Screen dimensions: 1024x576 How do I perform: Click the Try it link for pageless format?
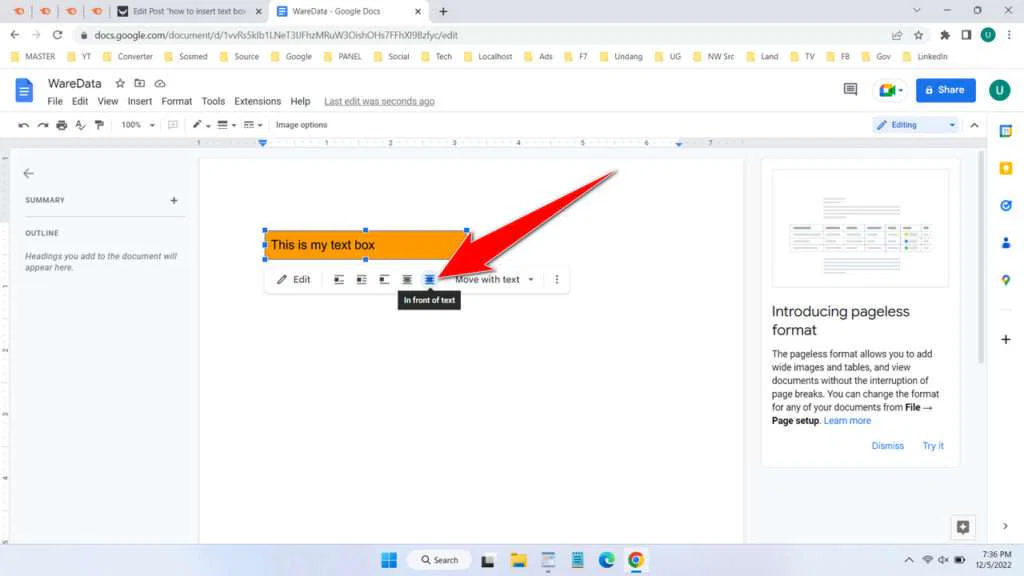coord(932,445)
